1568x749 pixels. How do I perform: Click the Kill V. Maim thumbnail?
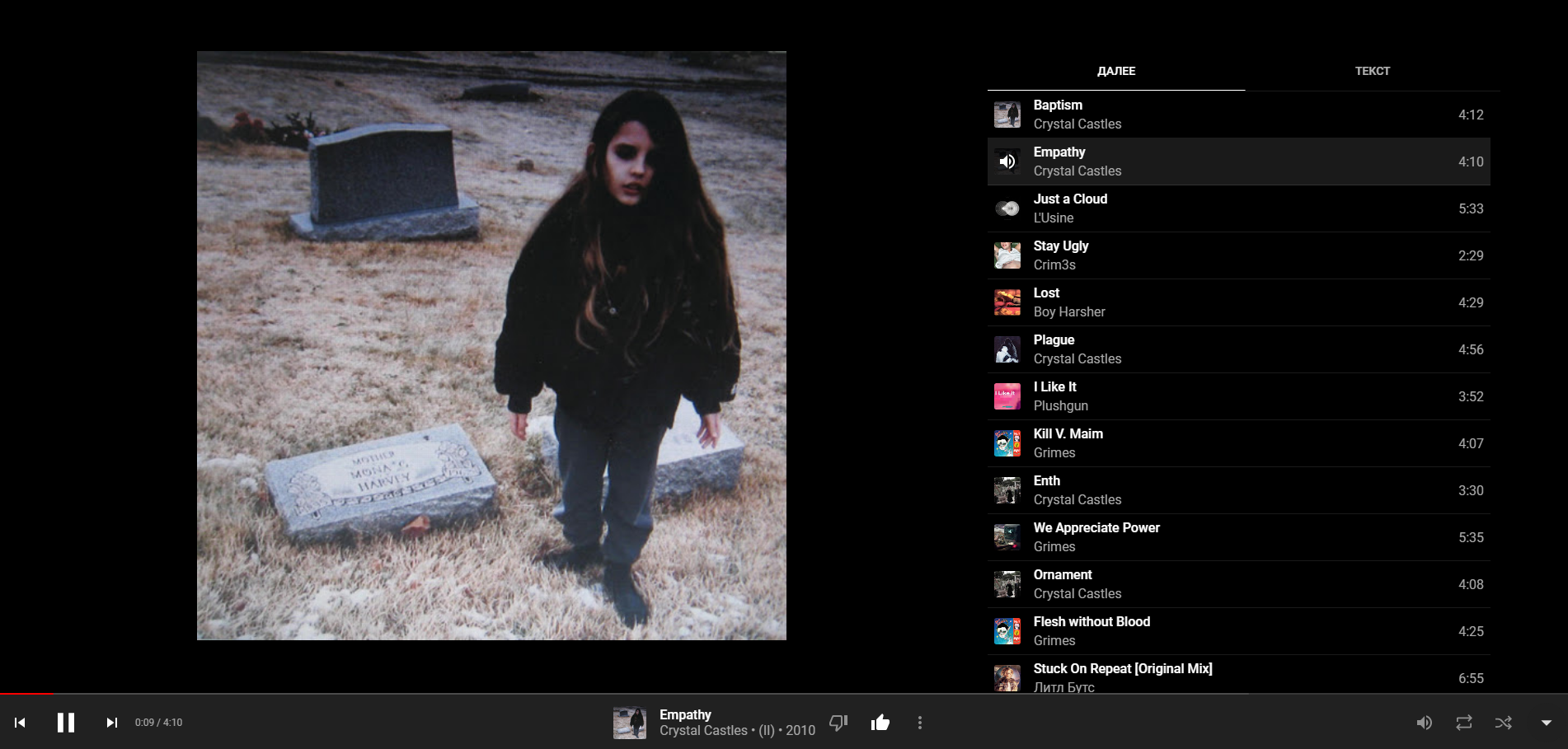click(1007, 443)
